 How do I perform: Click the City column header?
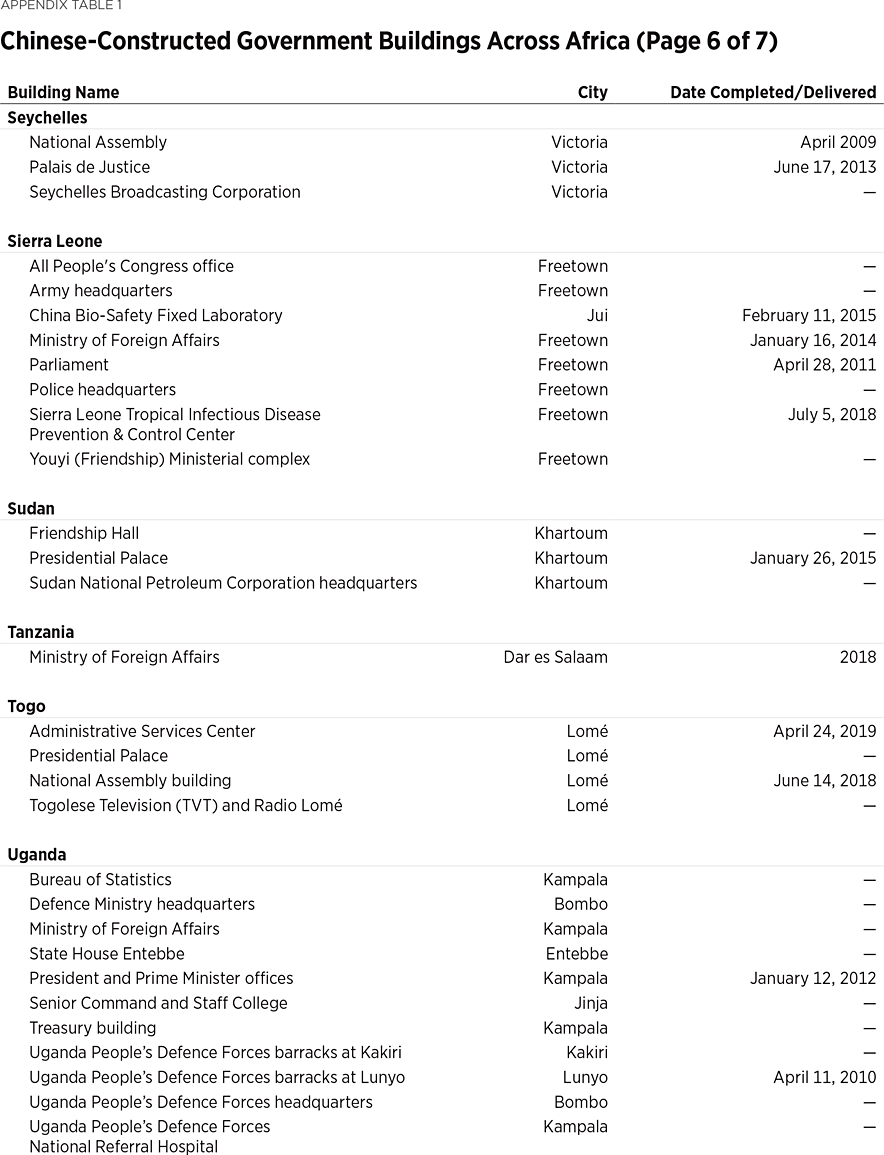point(592,92)
